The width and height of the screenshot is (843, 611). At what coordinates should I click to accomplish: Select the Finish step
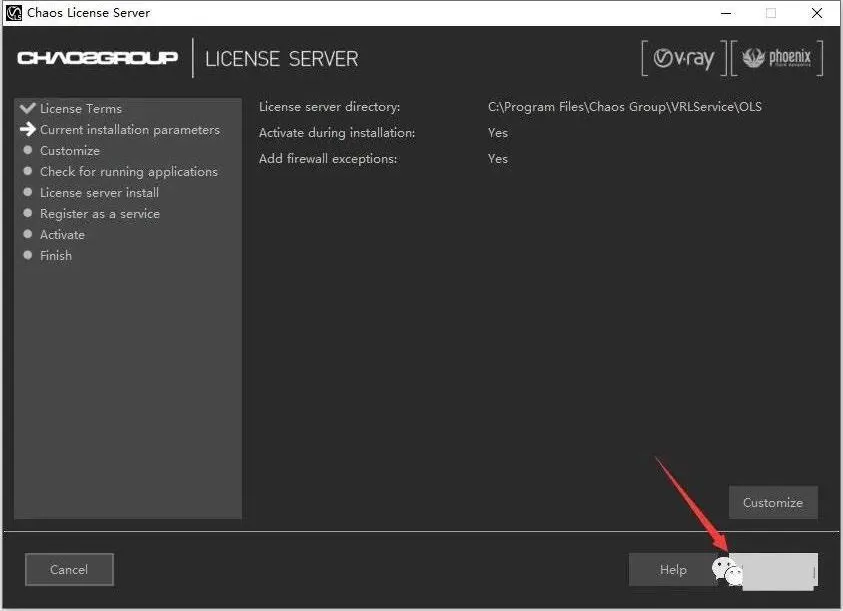coord(55,255)
